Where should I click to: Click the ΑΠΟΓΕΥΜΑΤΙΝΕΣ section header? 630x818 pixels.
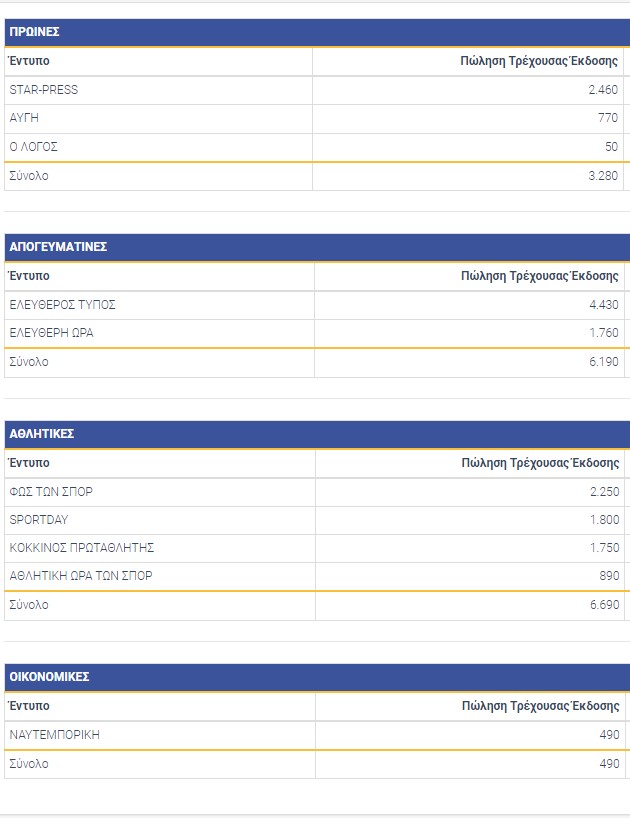click(x=58, y=246)
